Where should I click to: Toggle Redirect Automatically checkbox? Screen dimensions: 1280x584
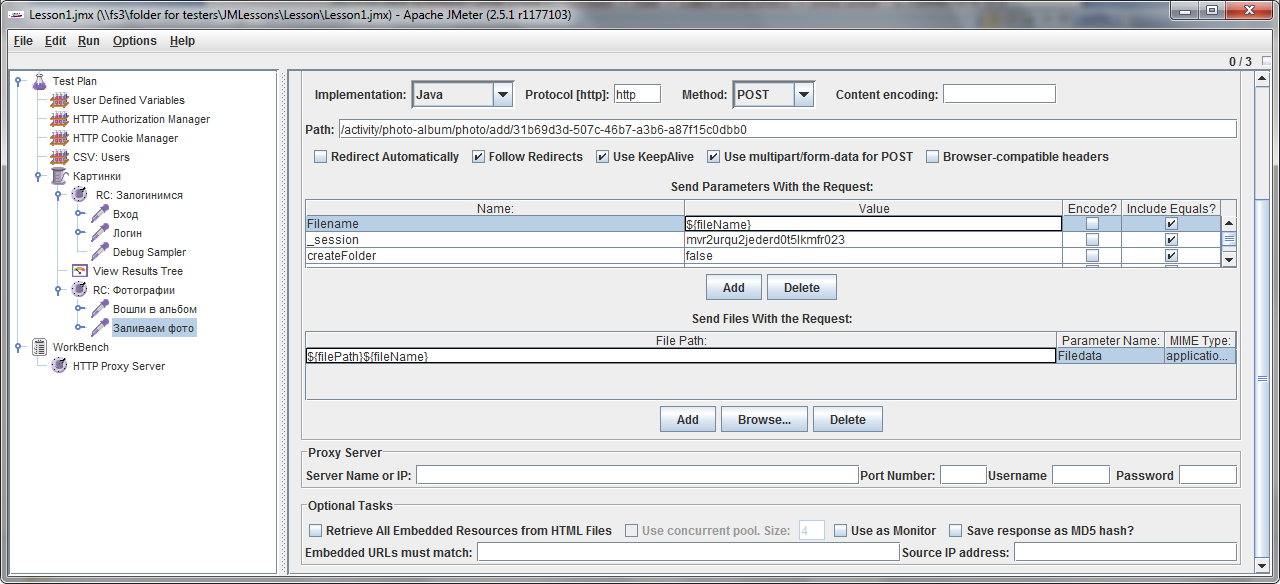[321, 157]
